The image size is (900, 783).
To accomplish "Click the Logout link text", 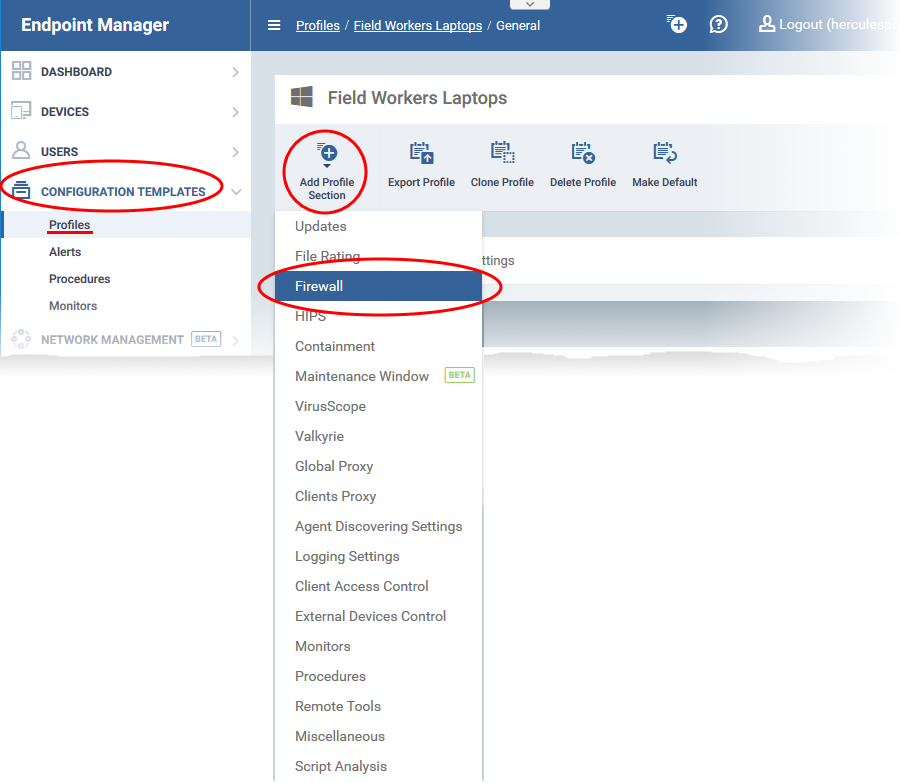I will (x=836, y=24).
